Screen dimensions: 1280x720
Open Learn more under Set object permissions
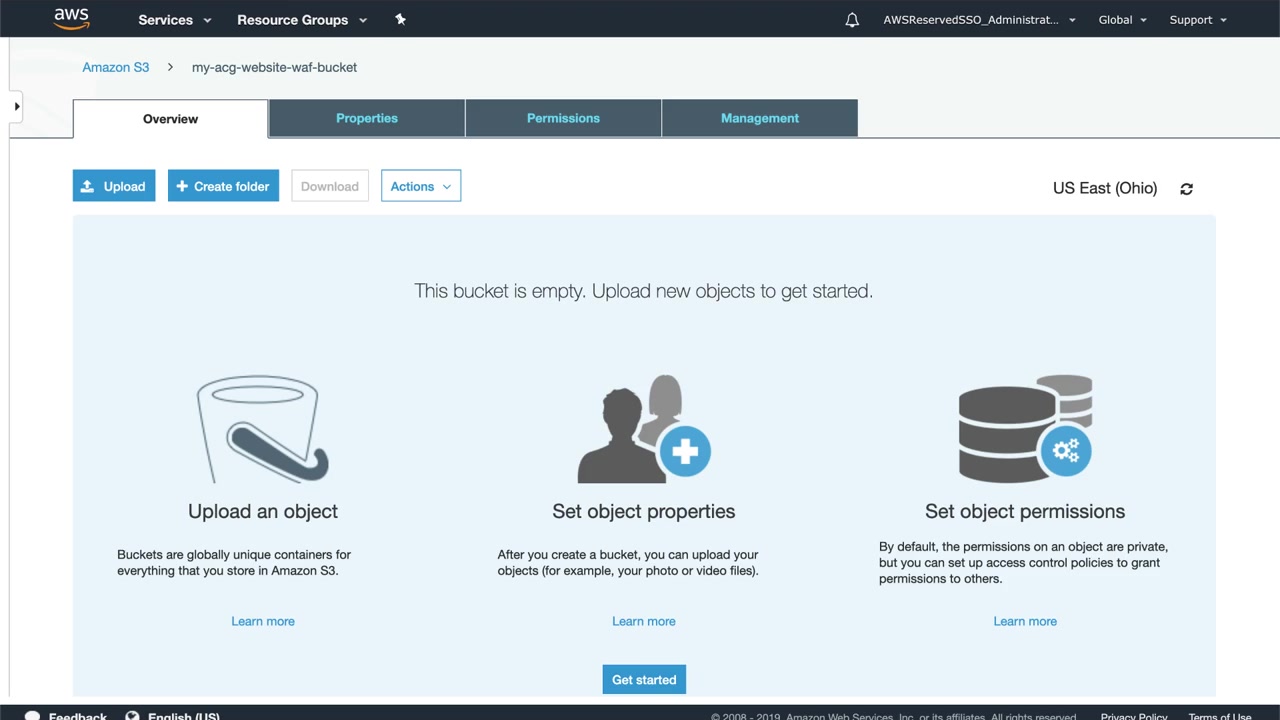coord(1025,621)
